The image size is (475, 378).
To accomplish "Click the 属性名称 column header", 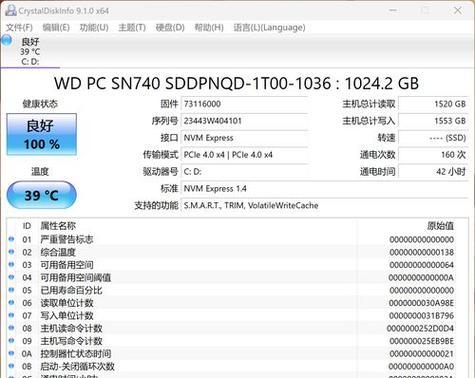I will coord(58,226).
